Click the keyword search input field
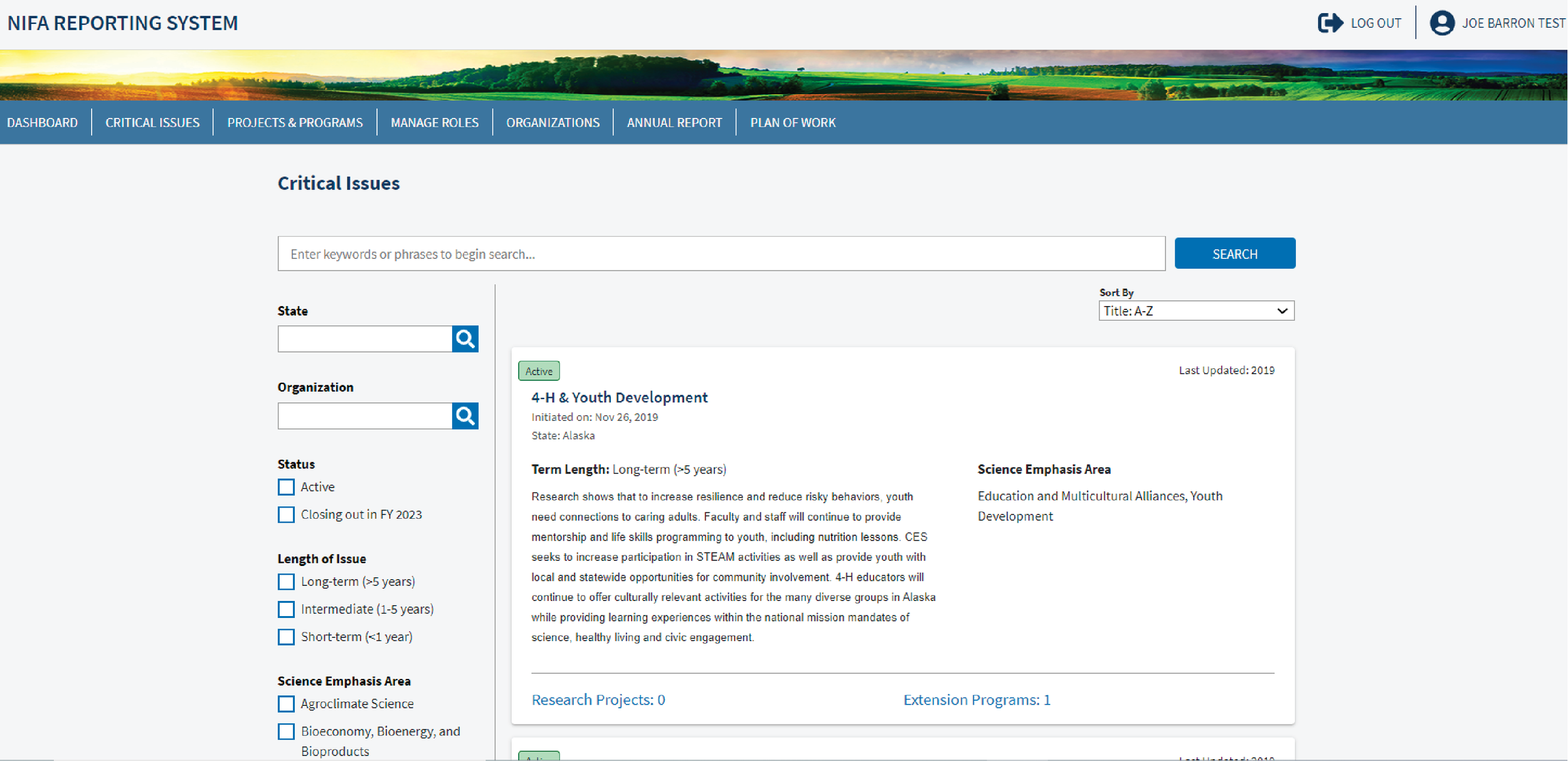The image size is (1568, 761). pos(721,254)
